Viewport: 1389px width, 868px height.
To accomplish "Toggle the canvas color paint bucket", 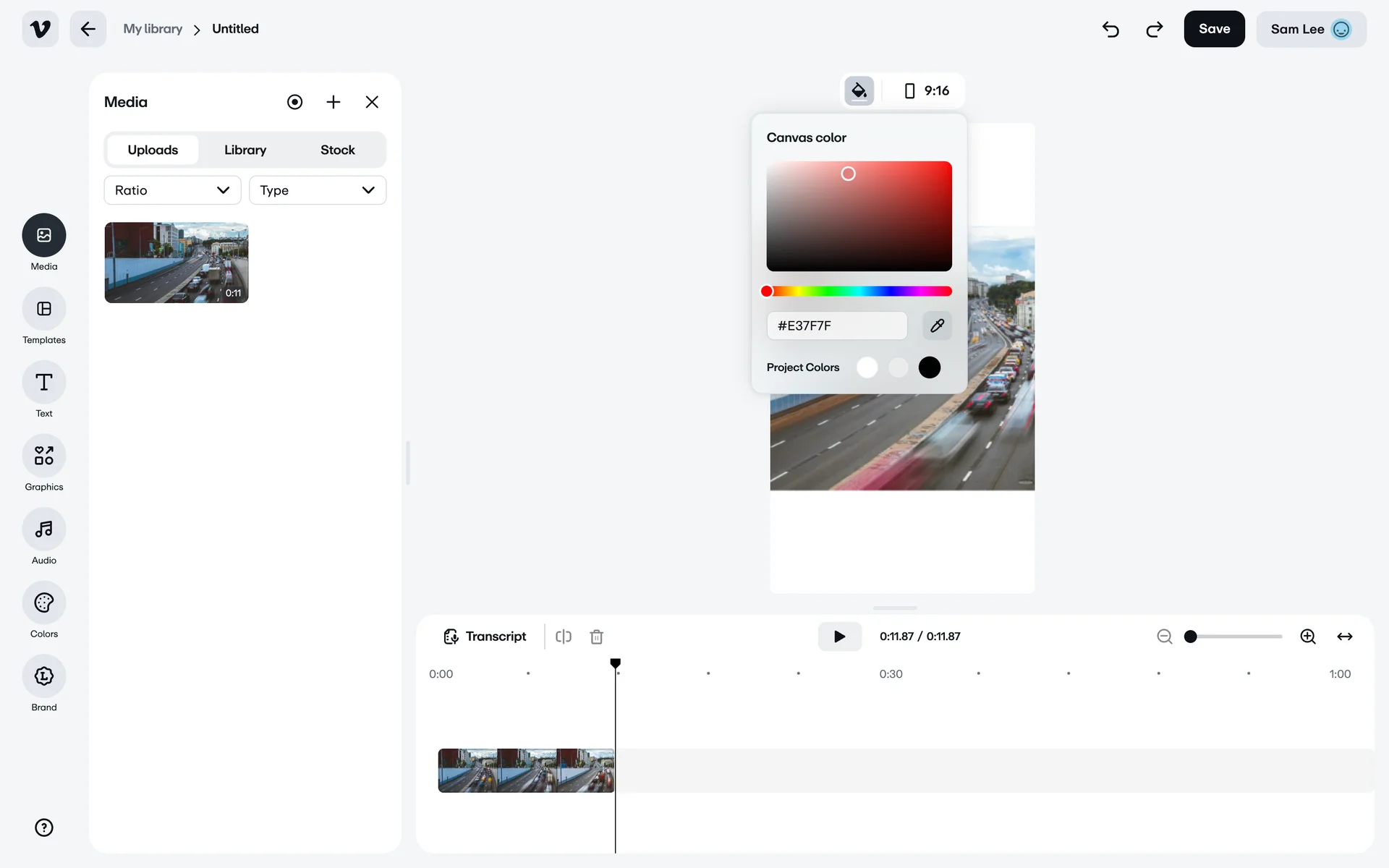I will (859, 91).
